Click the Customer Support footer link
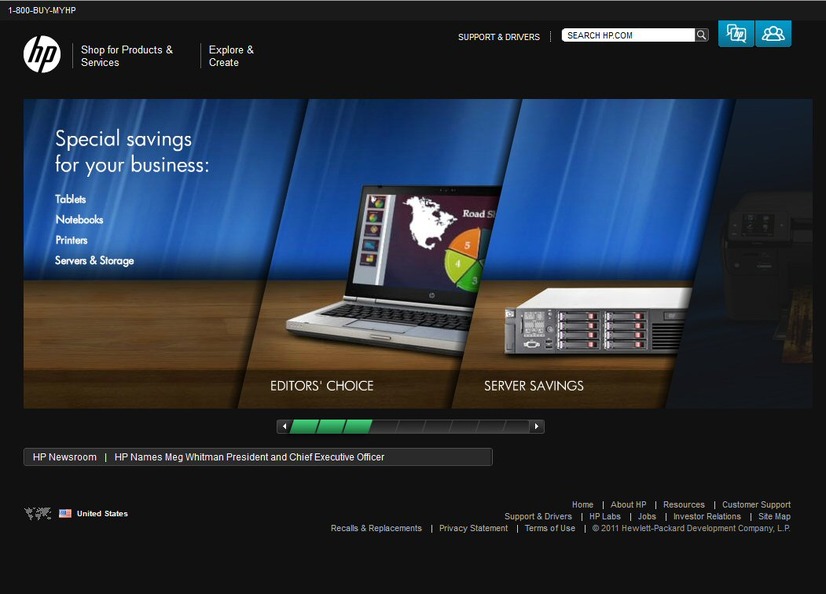826x594 pixels. (756, 504)
